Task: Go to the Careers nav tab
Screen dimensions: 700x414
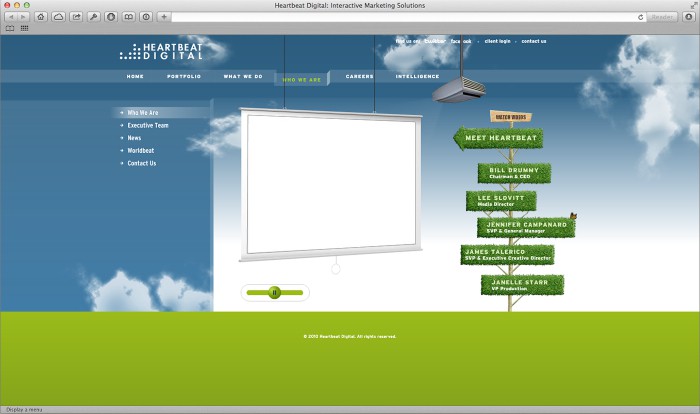Action: tap(360, 76)
